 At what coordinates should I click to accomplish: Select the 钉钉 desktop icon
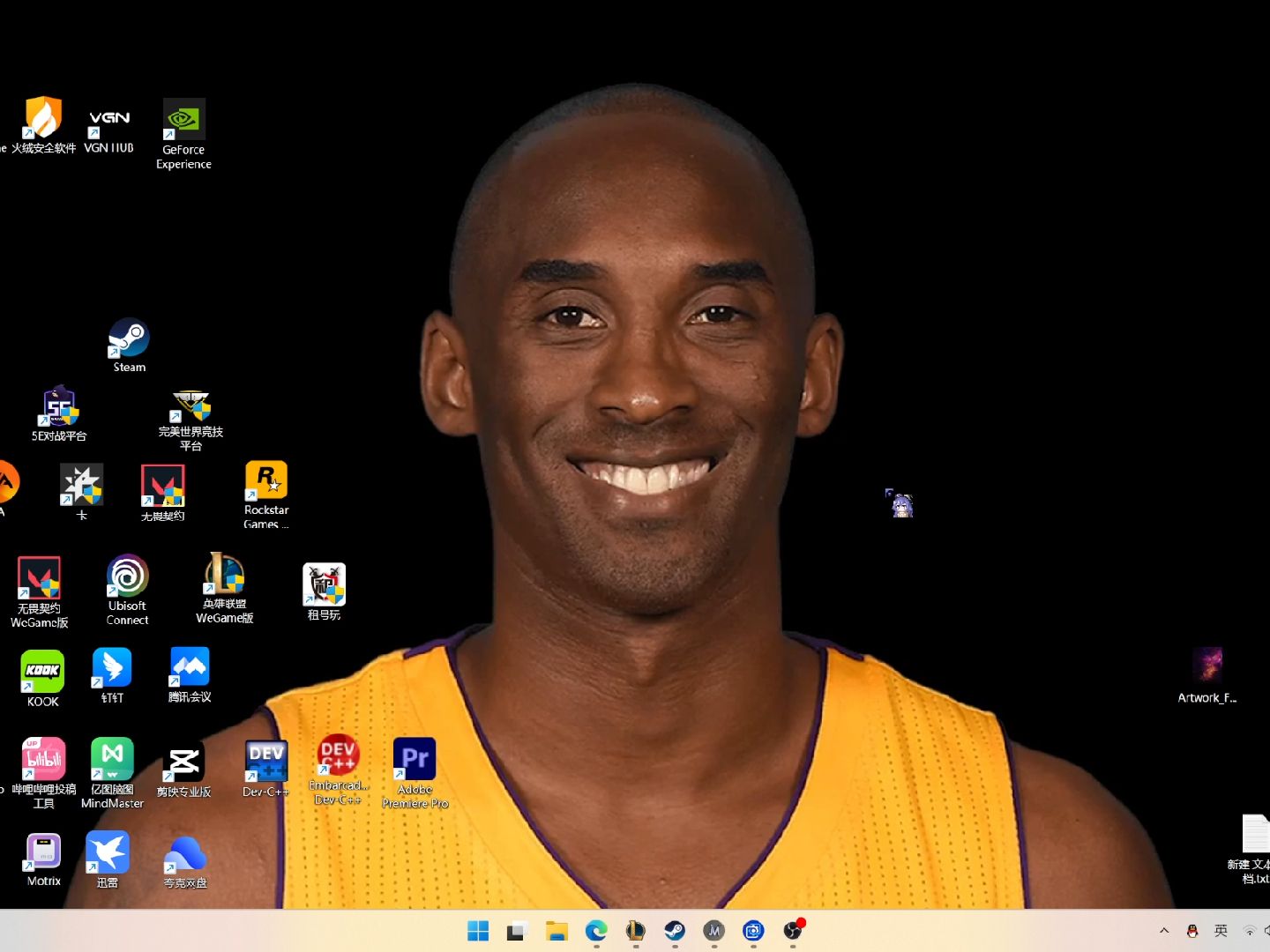pyautogui.click(x=112, y=675)
